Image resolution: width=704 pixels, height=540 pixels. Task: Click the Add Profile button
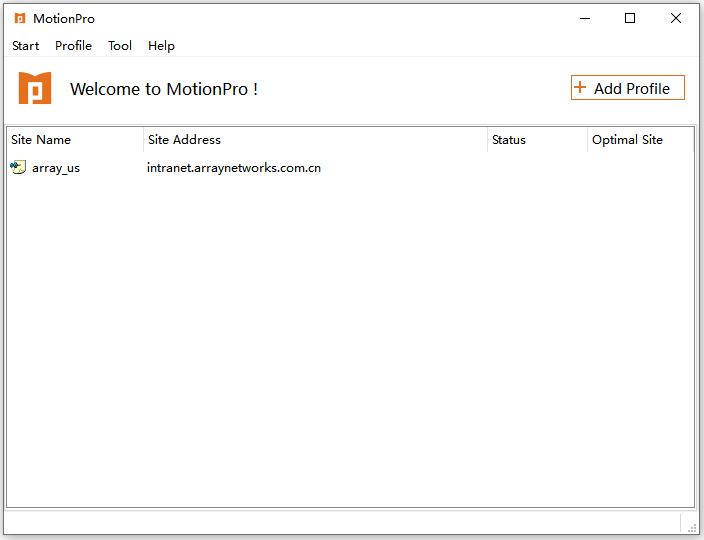pyautogui.click(x=628, y=88)
